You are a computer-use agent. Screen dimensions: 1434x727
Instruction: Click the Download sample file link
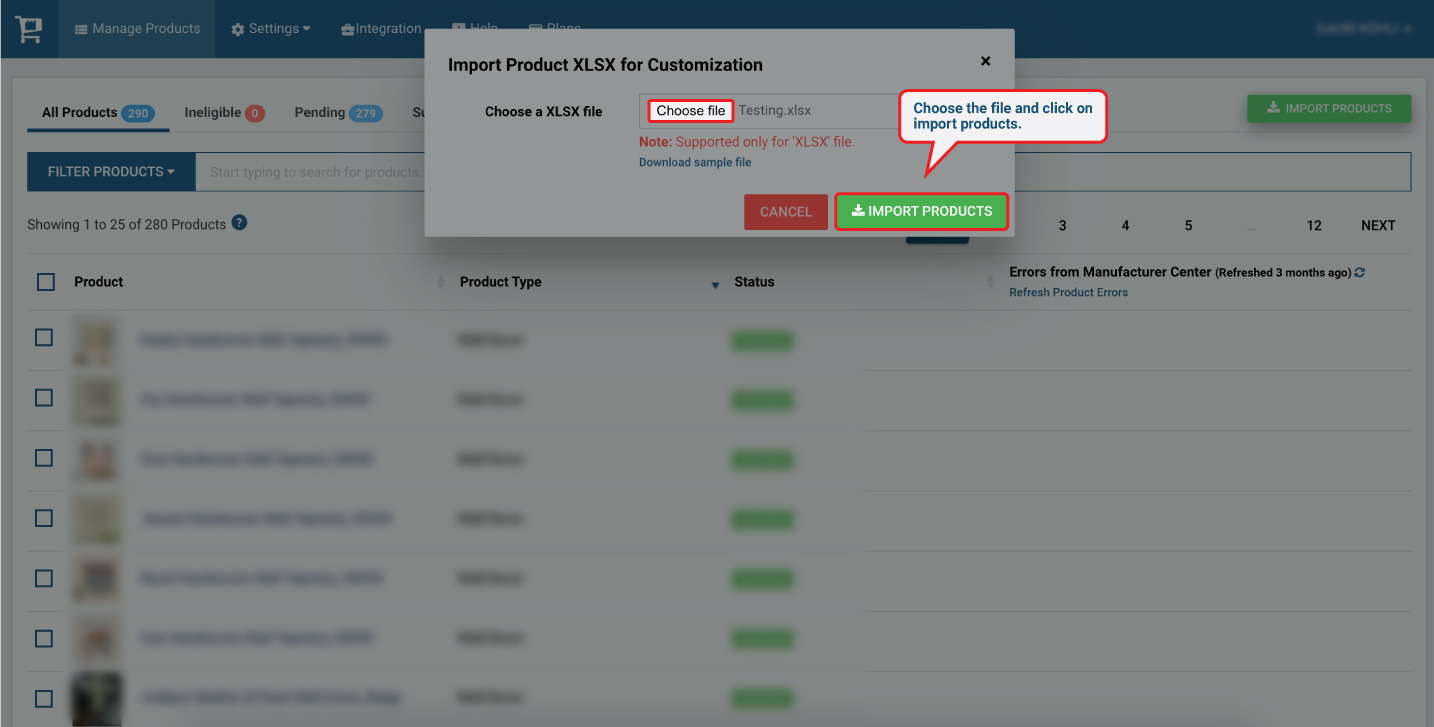click(695, 162)
